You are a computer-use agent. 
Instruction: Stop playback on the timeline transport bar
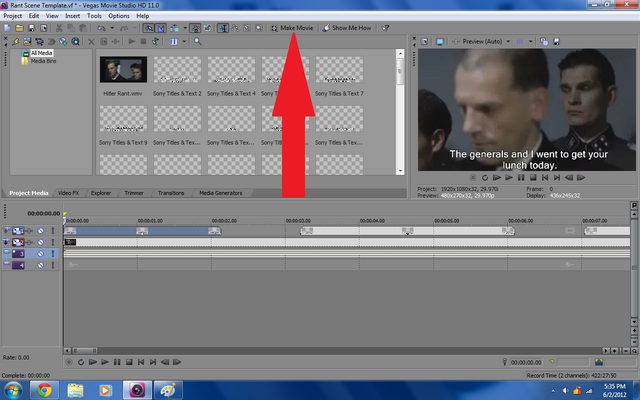point(129,362)
